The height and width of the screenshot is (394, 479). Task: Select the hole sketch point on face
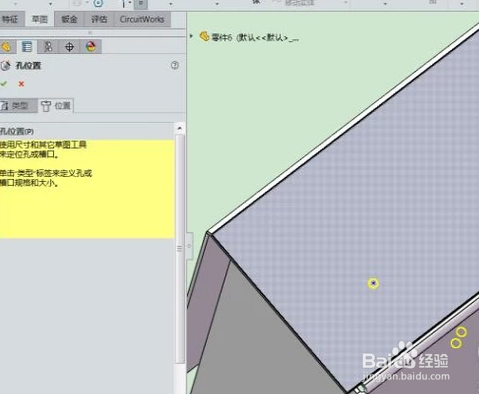[x=373, y=283]
